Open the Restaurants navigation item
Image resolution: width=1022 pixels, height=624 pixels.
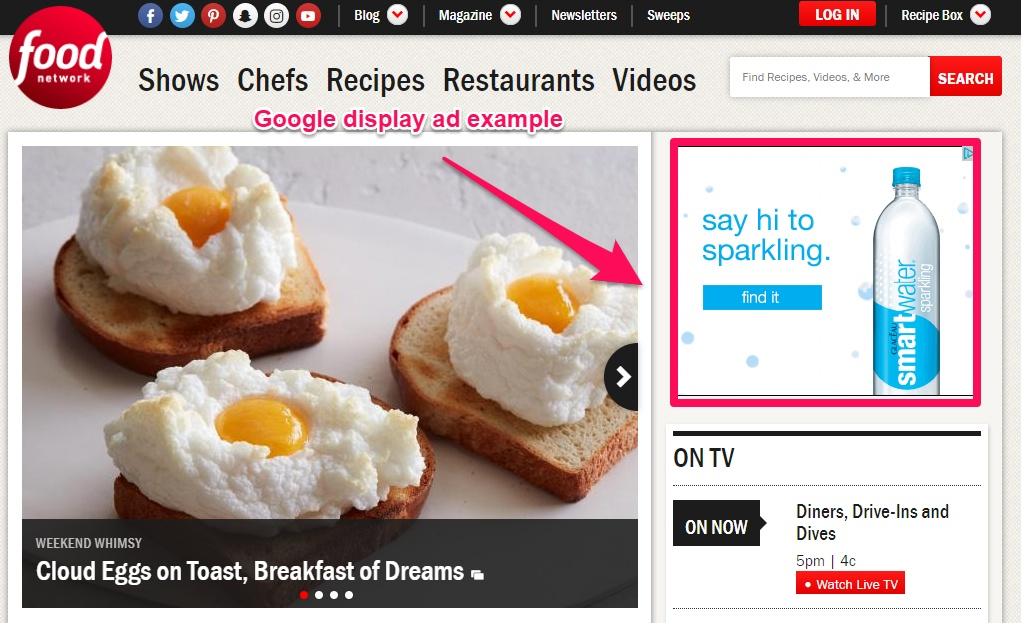(519, 80)
